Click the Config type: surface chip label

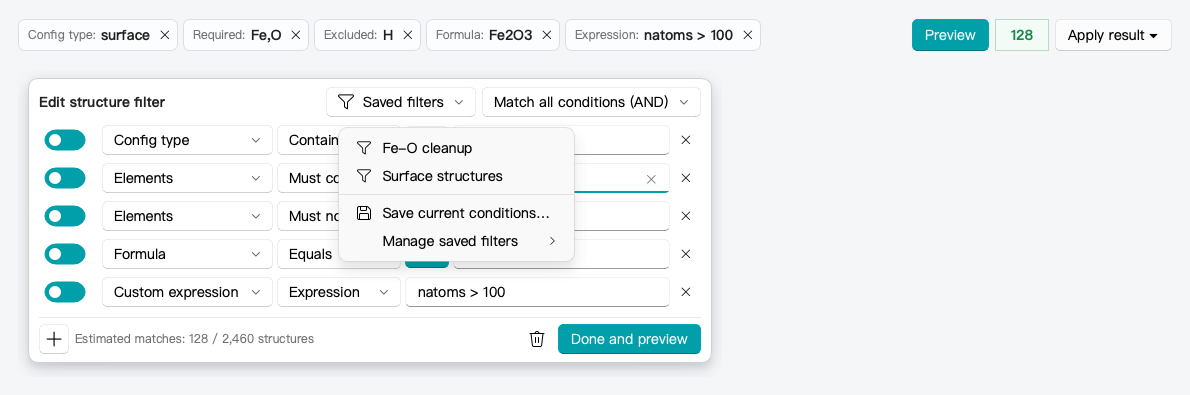point(89,35)
